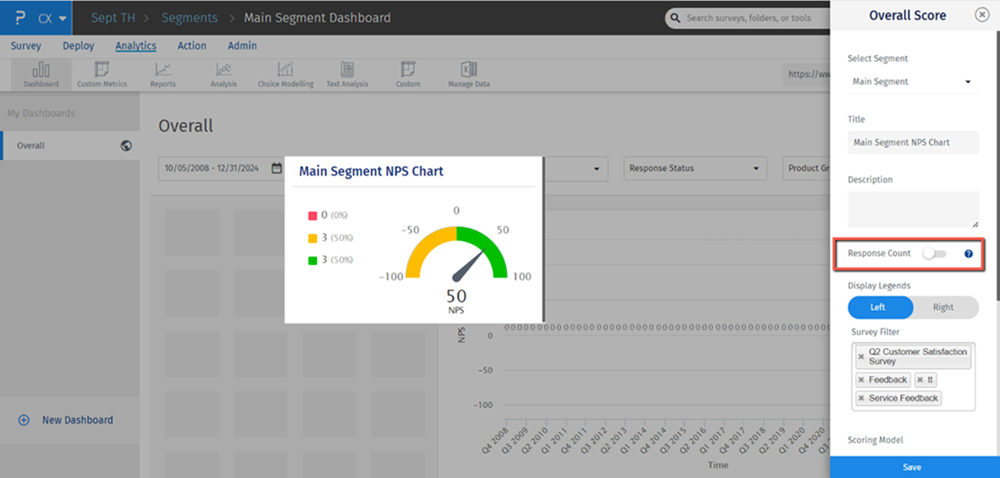
Task: Click the globe icon beside Overall
Action: tap(126, 145)
